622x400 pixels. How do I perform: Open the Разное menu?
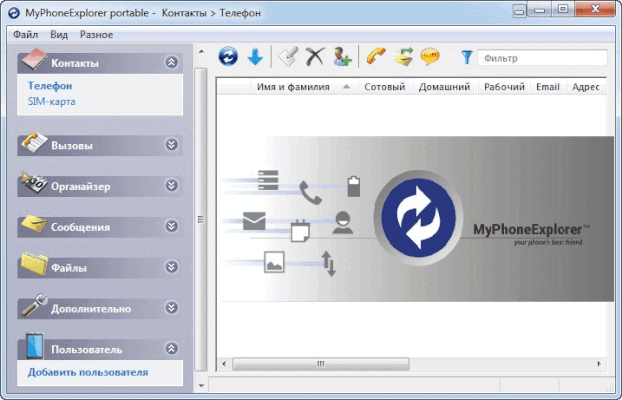click(x=96, y=35)
